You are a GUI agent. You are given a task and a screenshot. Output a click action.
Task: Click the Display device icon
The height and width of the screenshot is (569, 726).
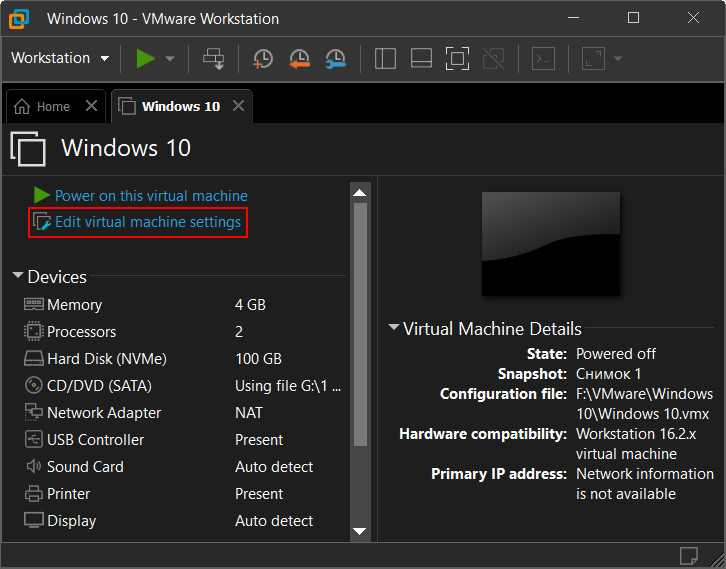click(x=33, y=520)
